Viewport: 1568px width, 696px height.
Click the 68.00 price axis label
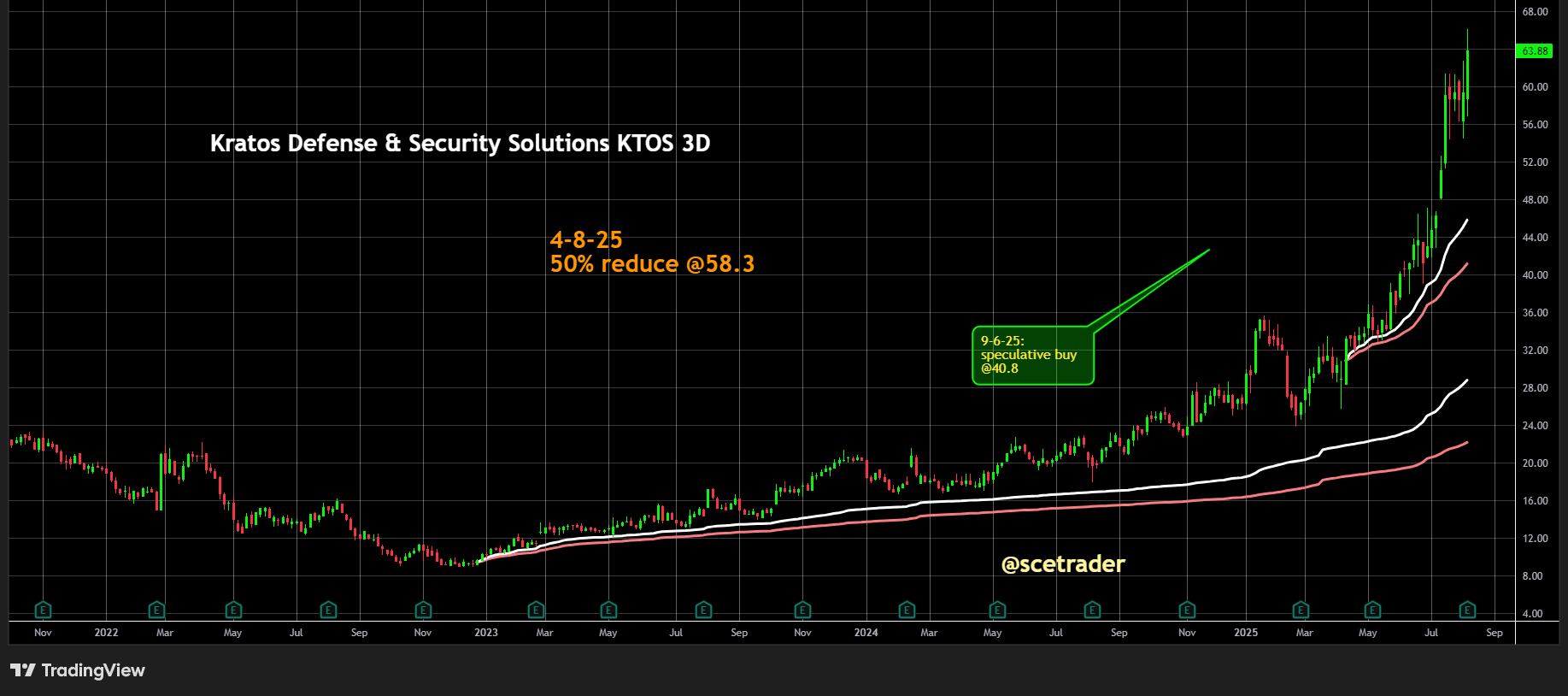pos(1535,12)
